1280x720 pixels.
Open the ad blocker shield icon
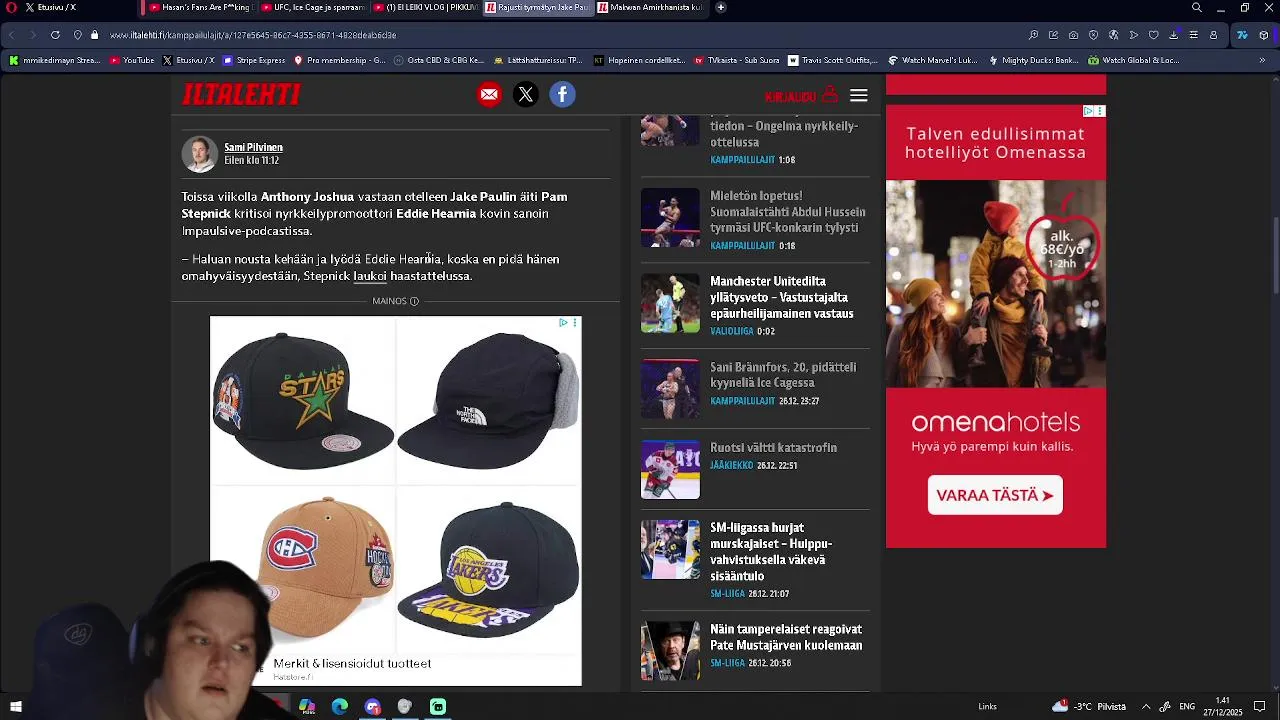(x=1093, y=35)
